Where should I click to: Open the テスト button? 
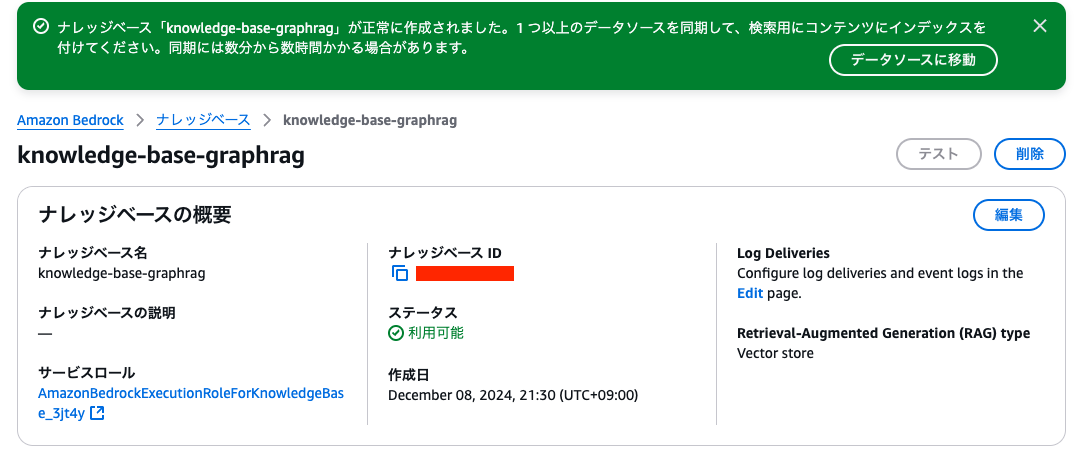pos(939,154)
